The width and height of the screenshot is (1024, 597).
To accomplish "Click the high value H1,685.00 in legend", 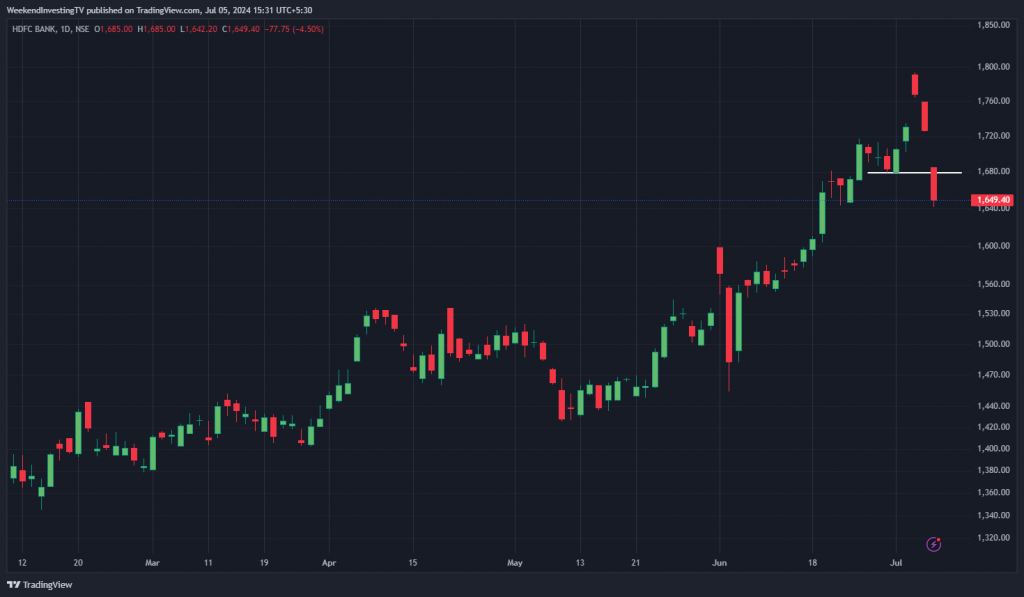I will (x=156, y=29).
